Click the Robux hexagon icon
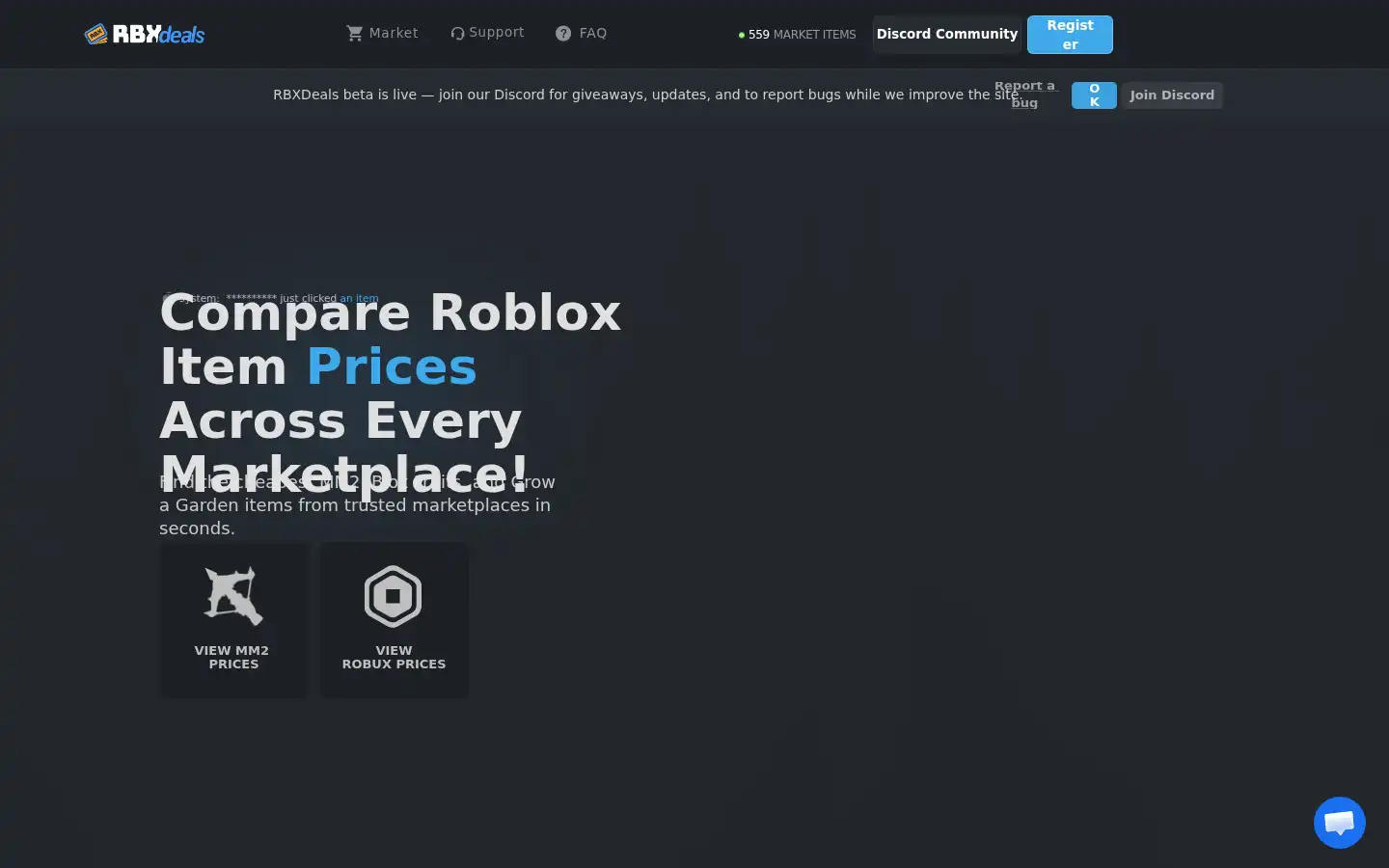 pyautogui.click(x=393, y=596)
